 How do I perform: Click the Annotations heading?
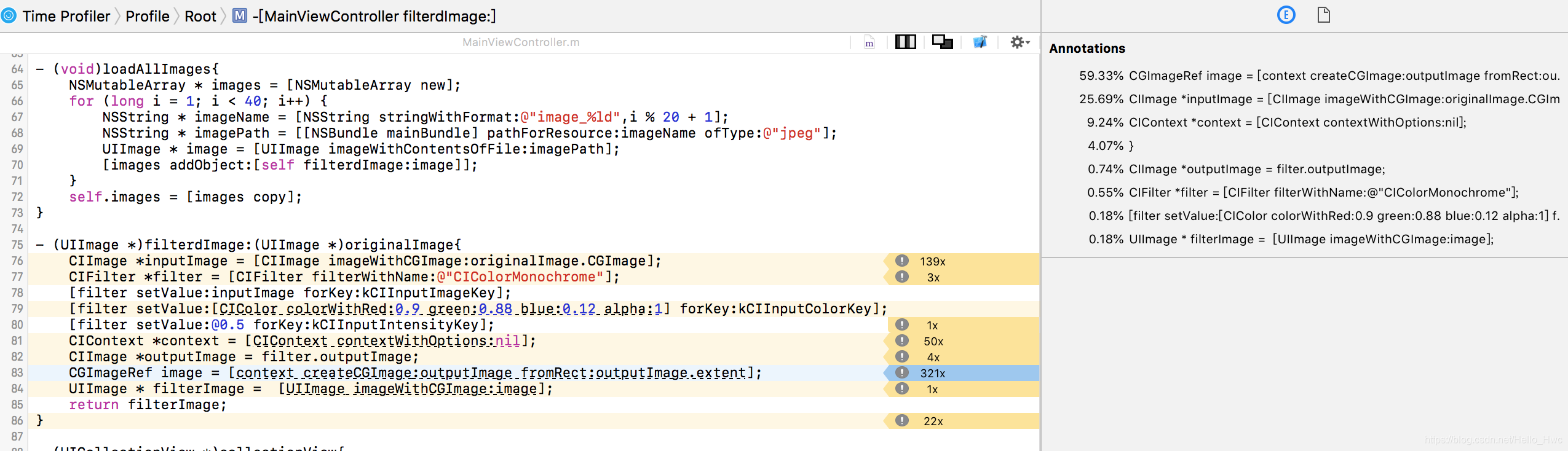coord(1087,49)
